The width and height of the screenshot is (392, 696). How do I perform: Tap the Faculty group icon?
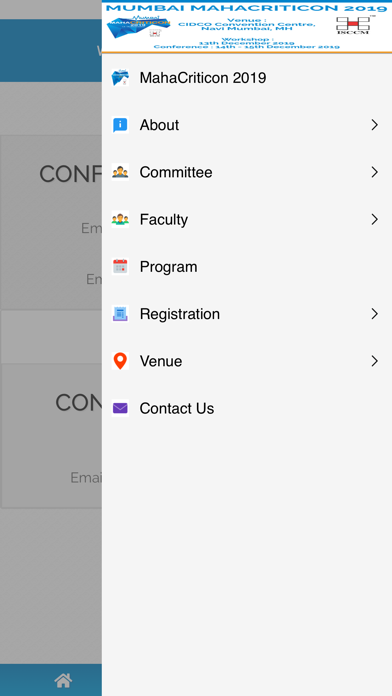click(x=120, y=219)
